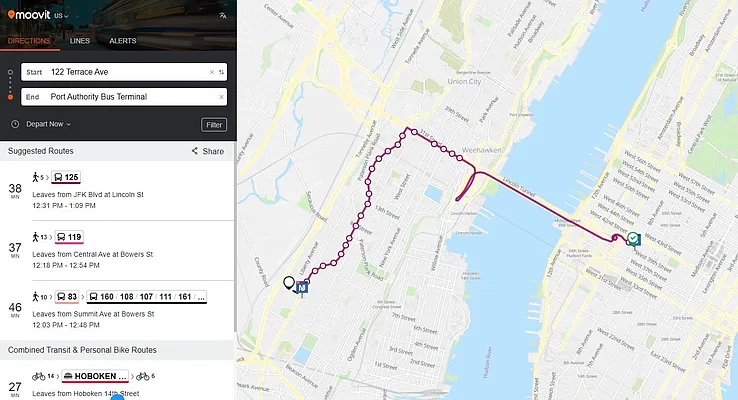Viewport: 738px width, 400px height.
Task: Switch to the Lines tab
Action: [80, 41]
